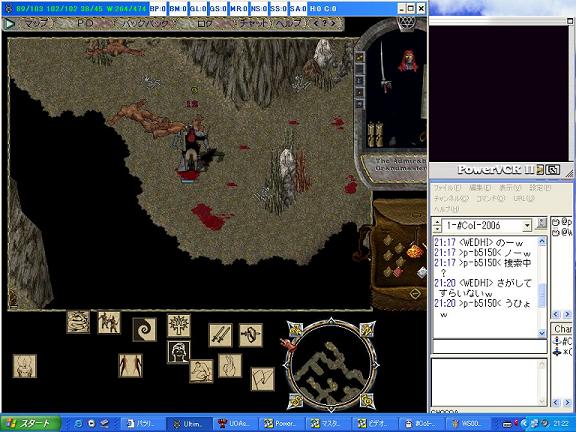Use the two standing figures skill icon
Image resolution: width=576 pixels, height=432 pixels.
pos(130,366)
